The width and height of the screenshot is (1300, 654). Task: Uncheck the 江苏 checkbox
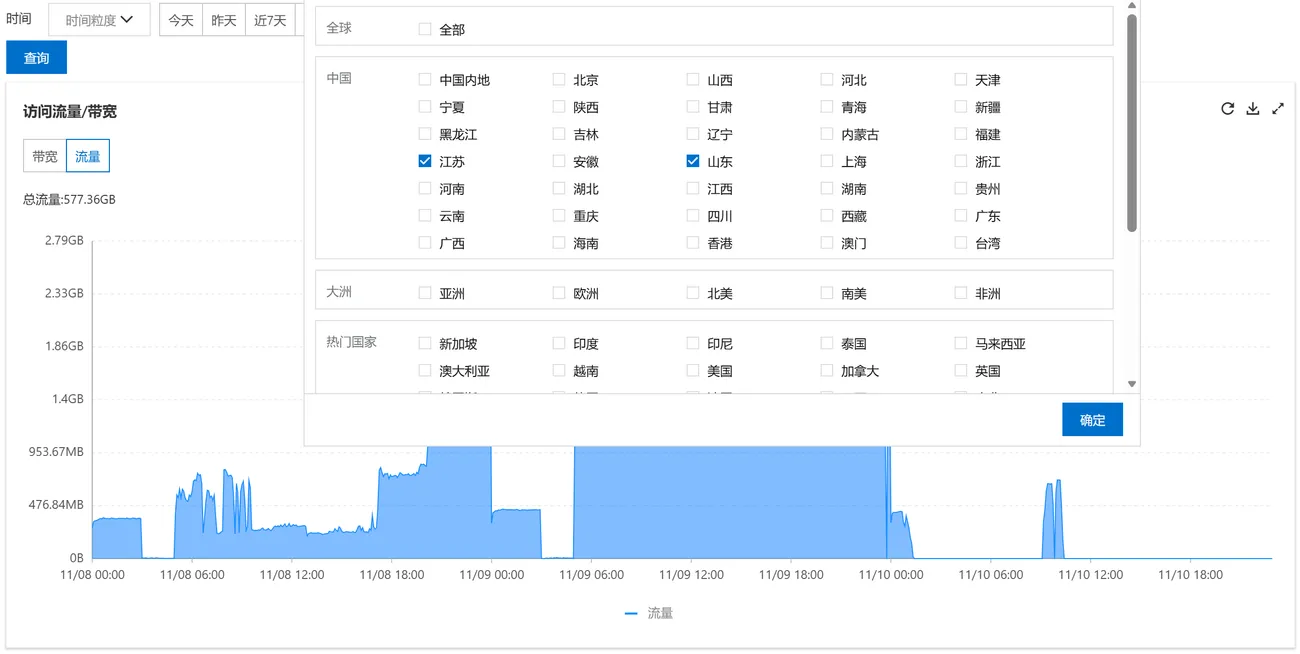pos(425,161)
